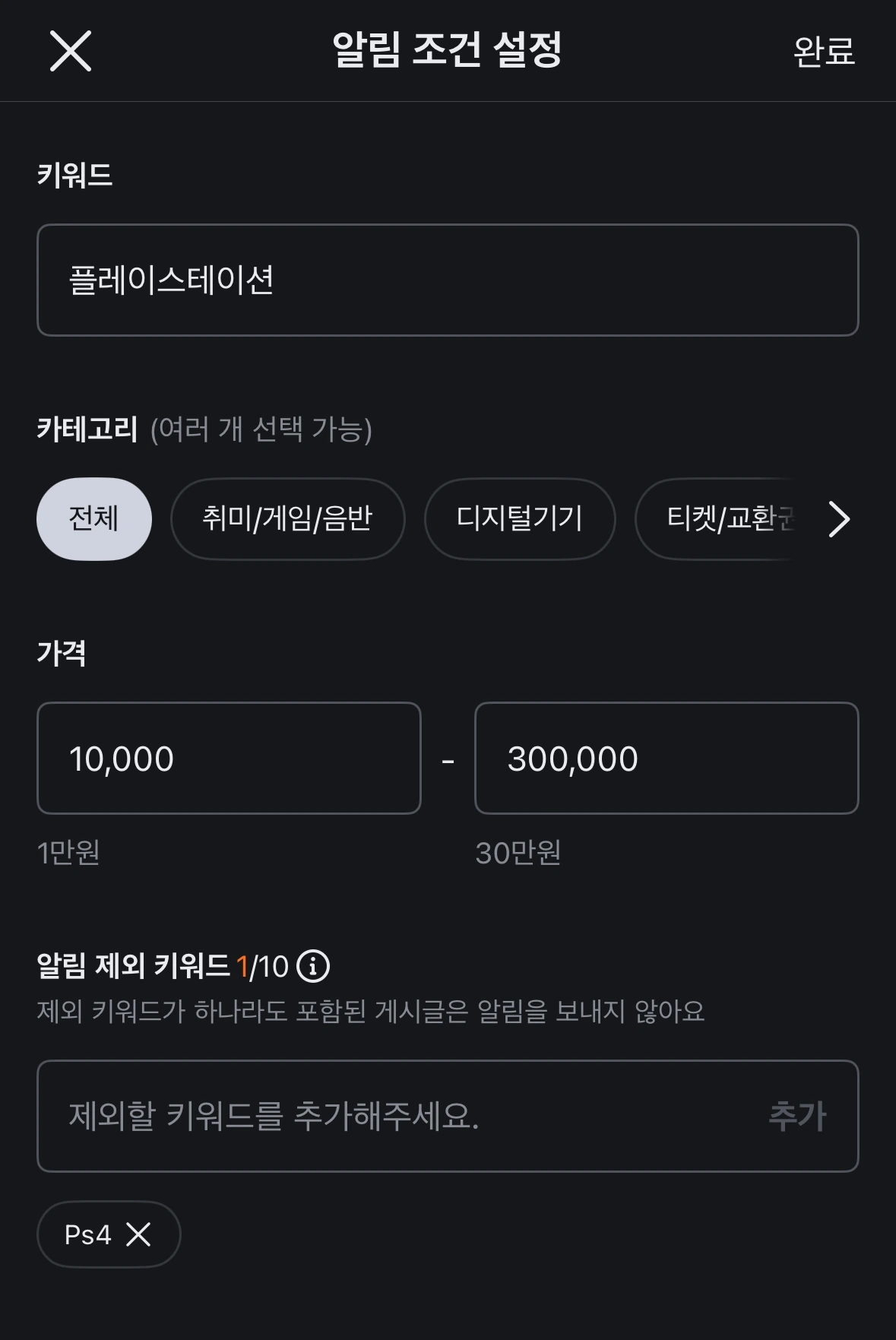The height and width of the screenshot is (1340, 896).
Task: Toggle the 취미/게임/음반 category chip
Action: click(x=287, y=519)
